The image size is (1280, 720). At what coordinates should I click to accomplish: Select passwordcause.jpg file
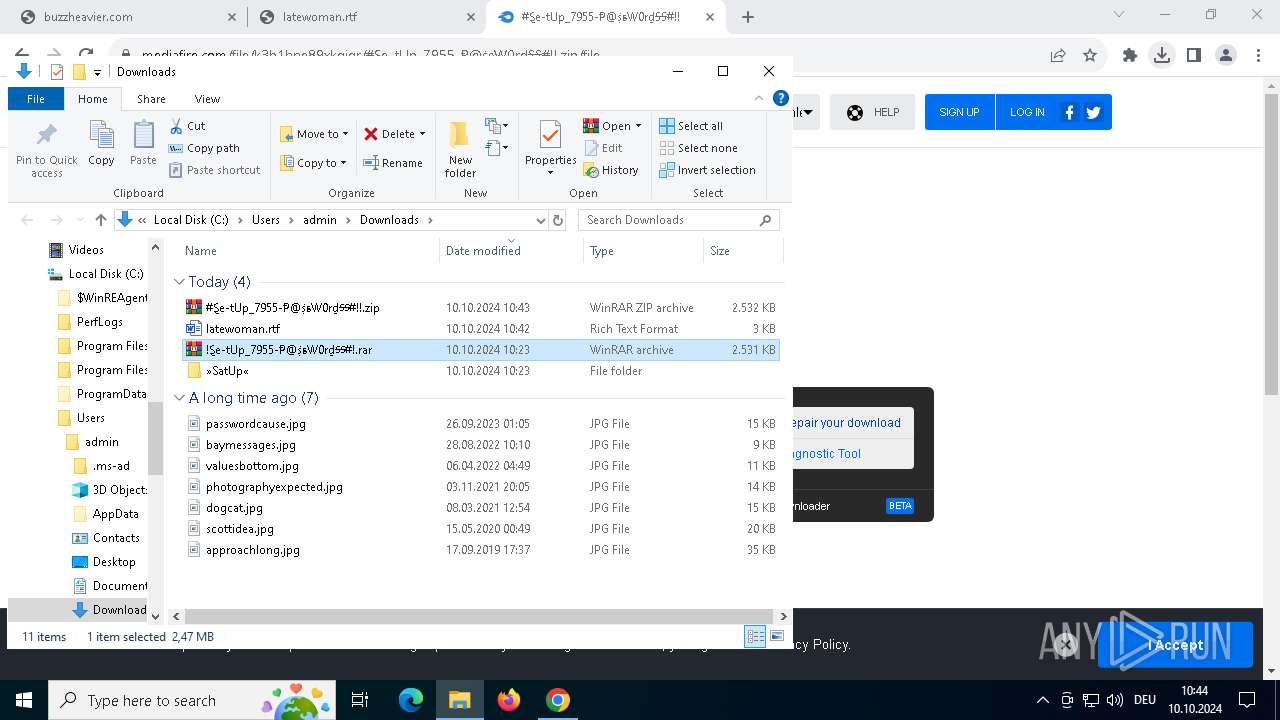480,424
